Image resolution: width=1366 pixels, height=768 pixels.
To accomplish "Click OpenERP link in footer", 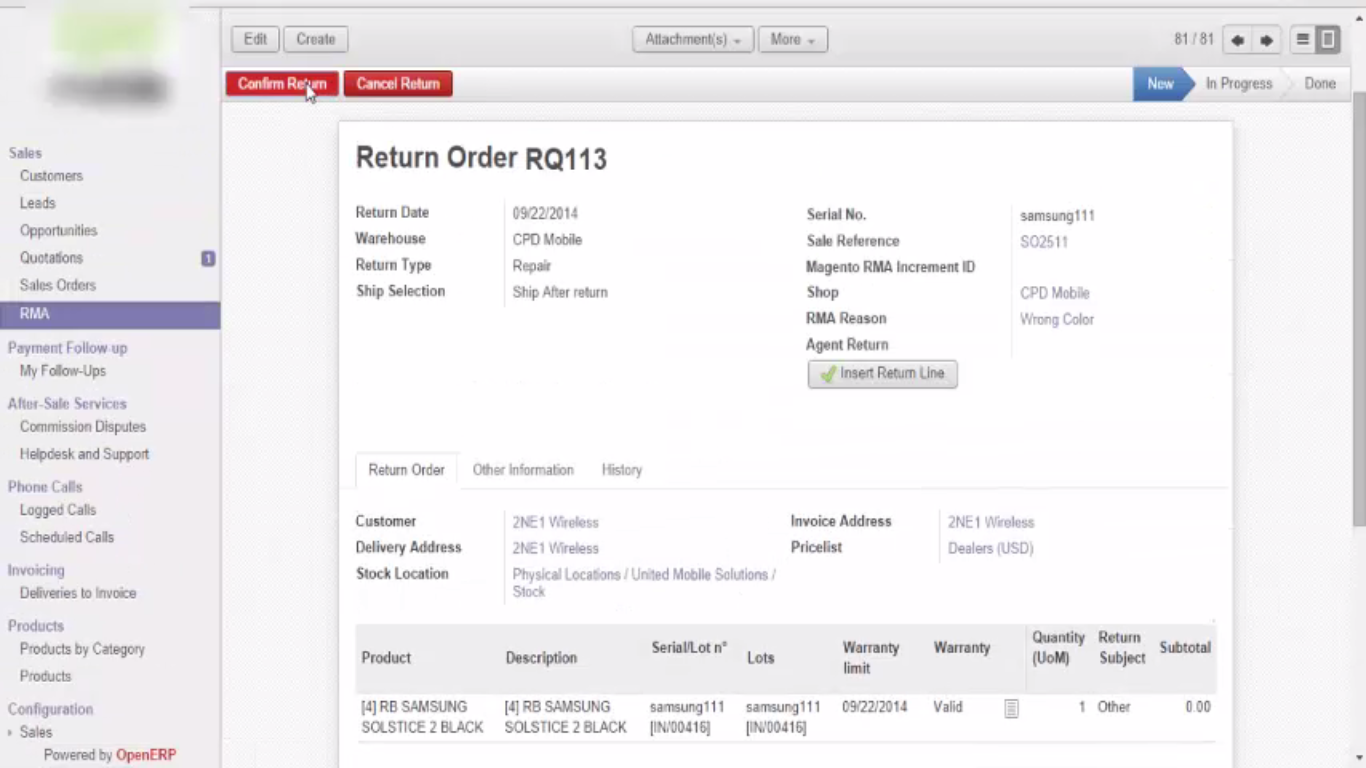I will (x=146, y=756).
